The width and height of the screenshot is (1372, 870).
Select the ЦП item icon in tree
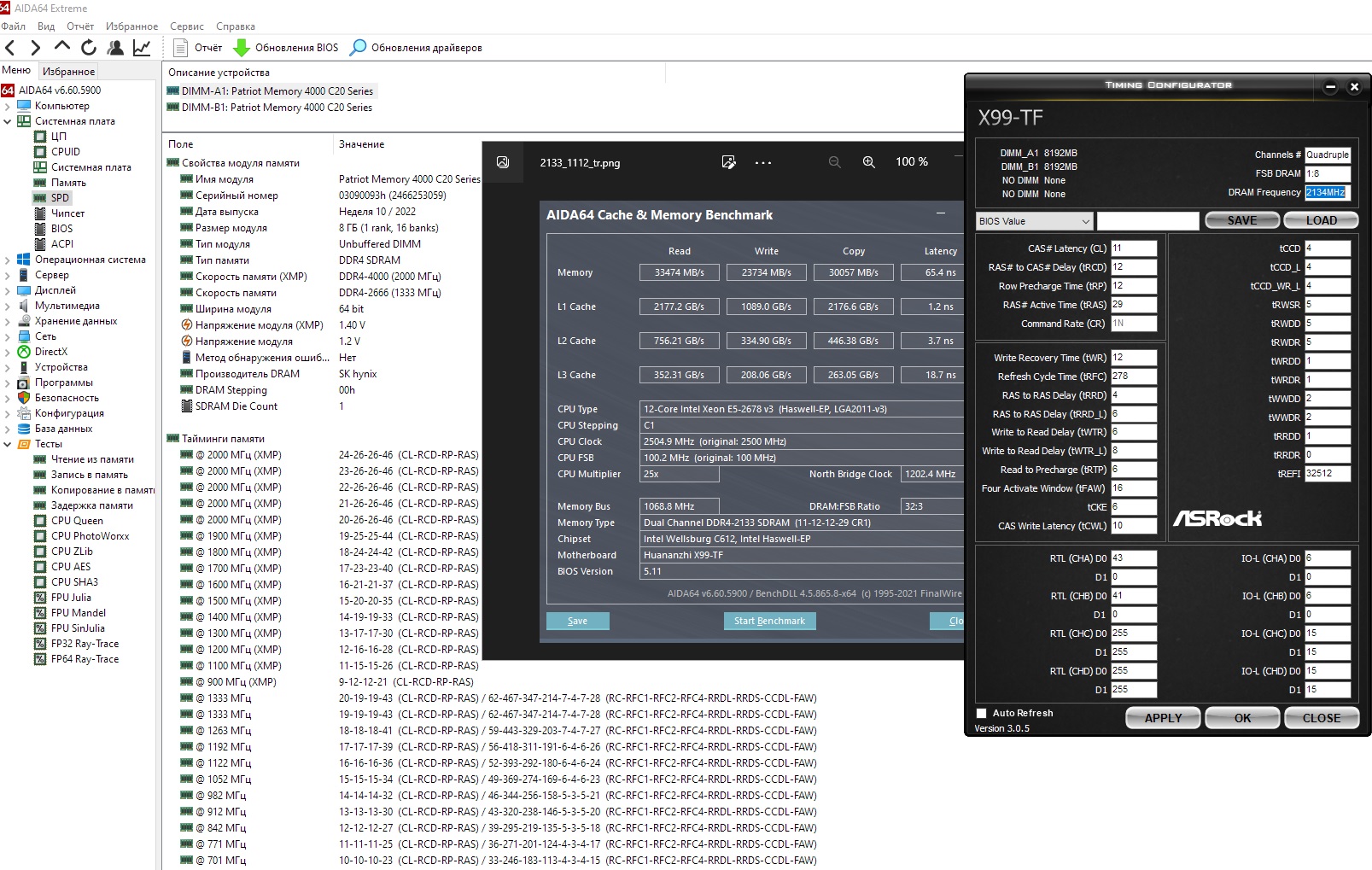tap(40, 137)
